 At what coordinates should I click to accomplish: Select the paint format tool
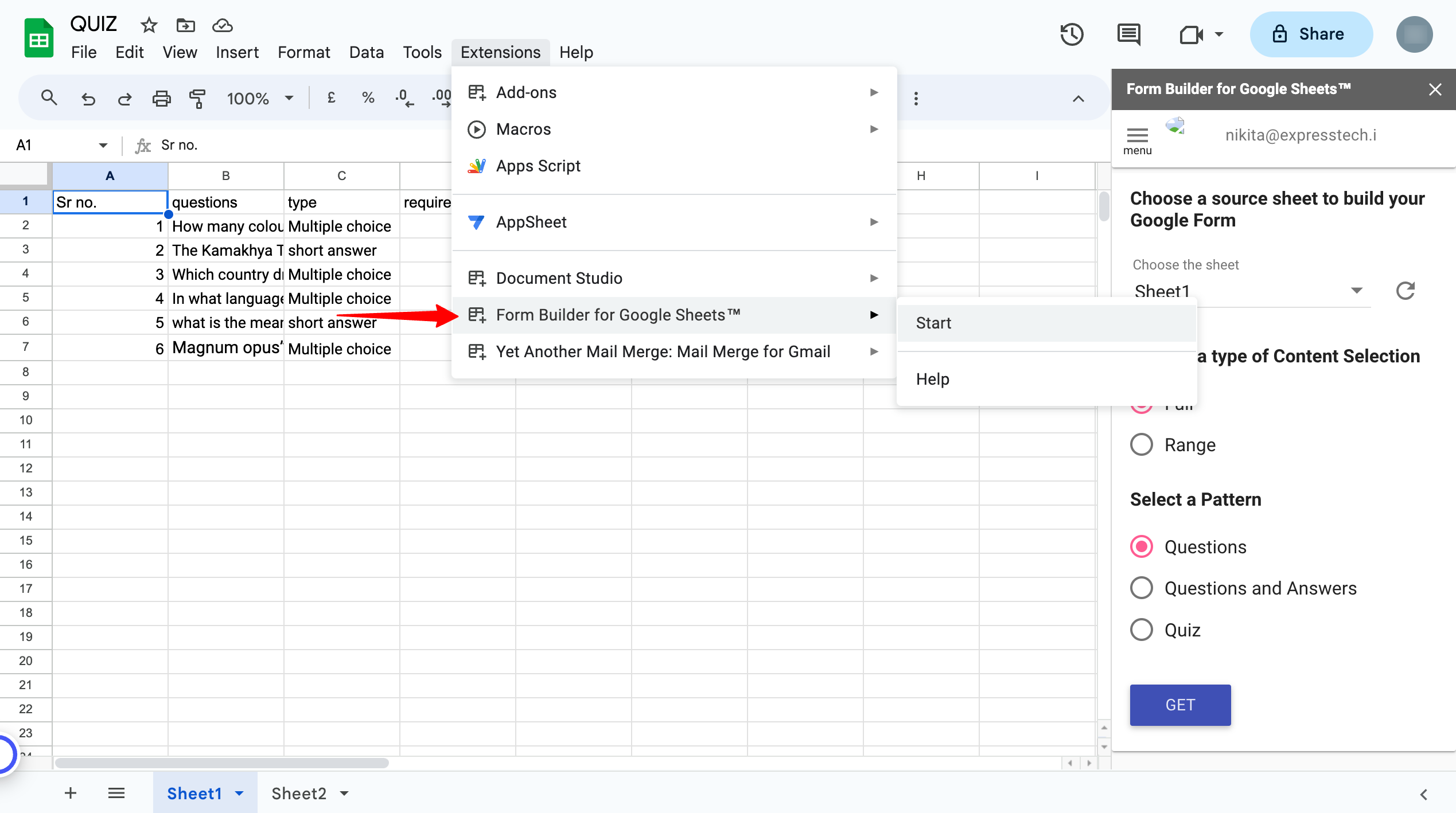pyautogui.click(x=197, y=98)
